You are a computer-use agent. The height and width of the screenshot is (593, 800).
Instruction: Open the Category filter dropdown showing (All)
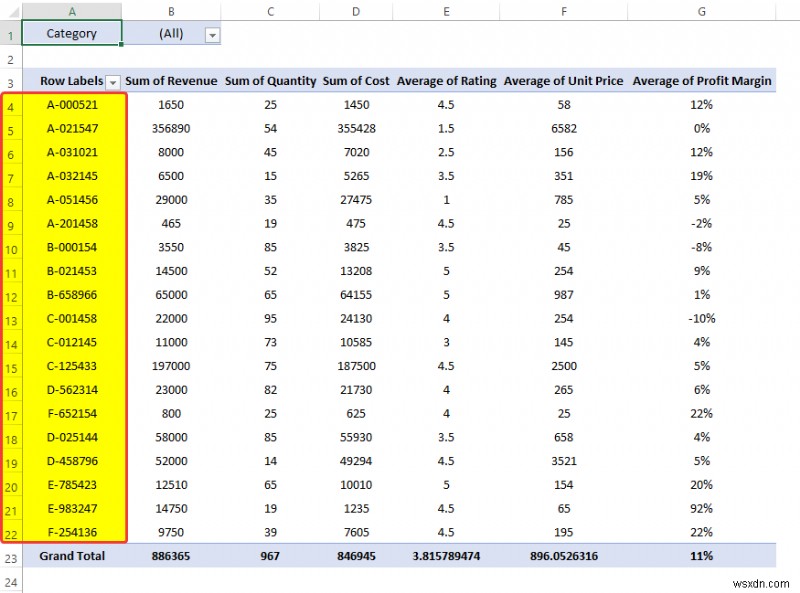tap(211, 33)
